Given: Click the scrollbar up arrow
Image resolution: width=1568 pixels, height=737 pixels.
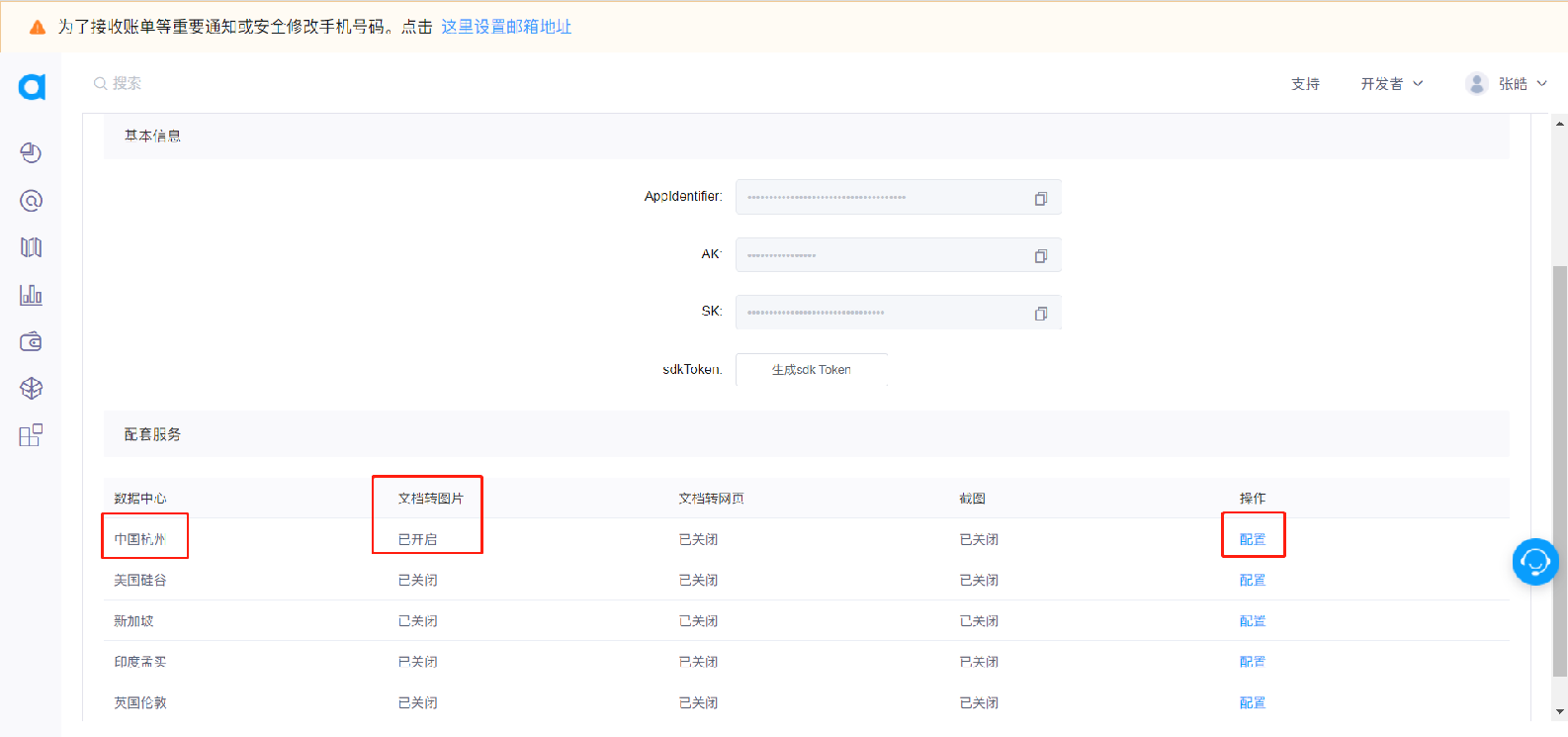Looking at the screenshot, I should pos(1560,124).
